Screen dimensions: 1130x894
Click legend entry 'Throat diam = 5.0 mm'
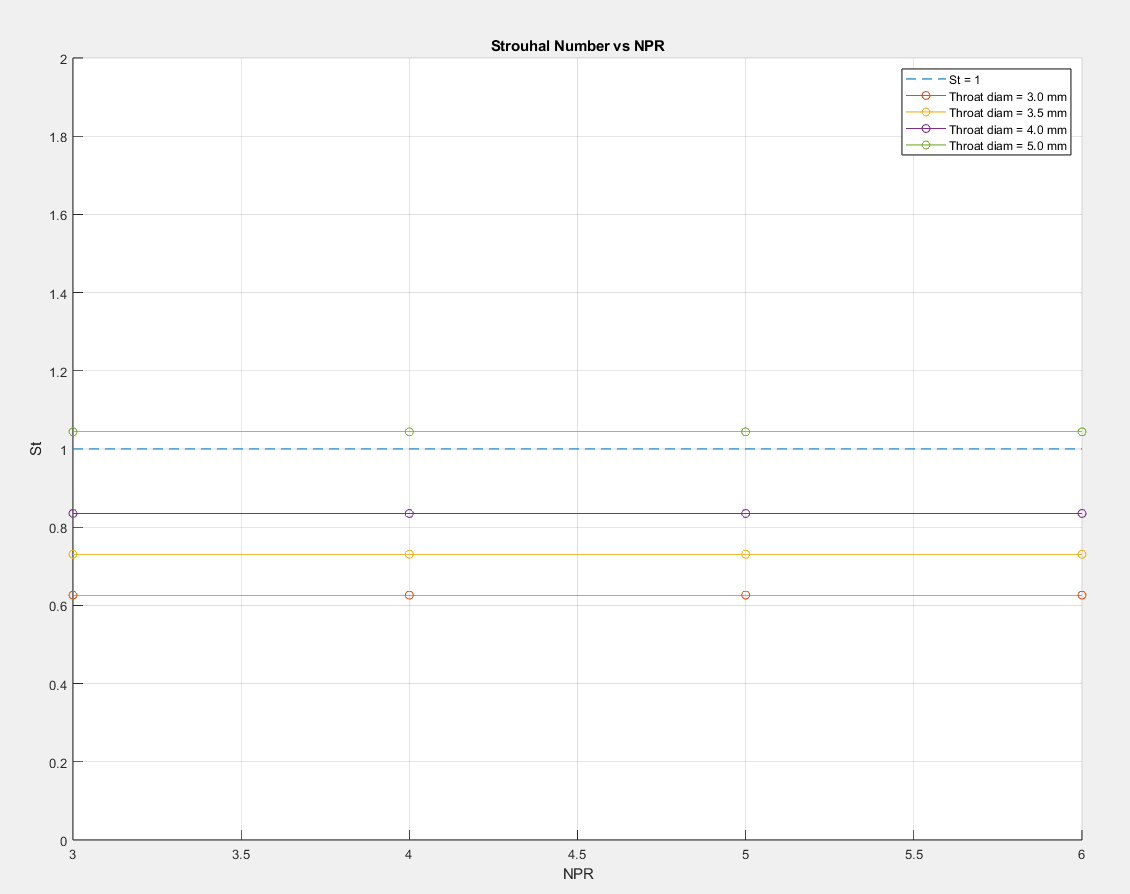pos(1007,146)
